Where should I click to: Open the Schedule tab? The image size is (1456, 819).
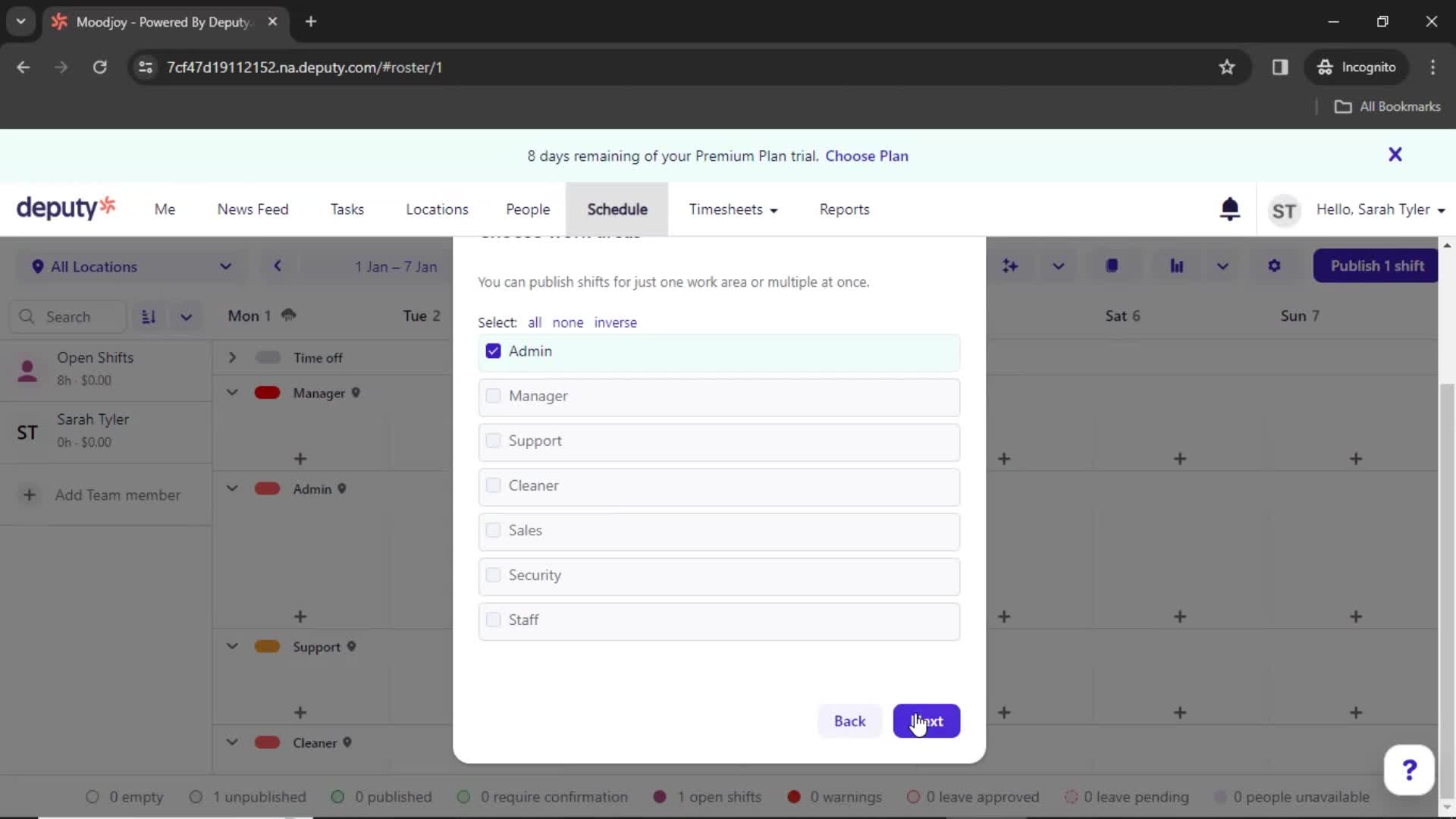[617, 209]
